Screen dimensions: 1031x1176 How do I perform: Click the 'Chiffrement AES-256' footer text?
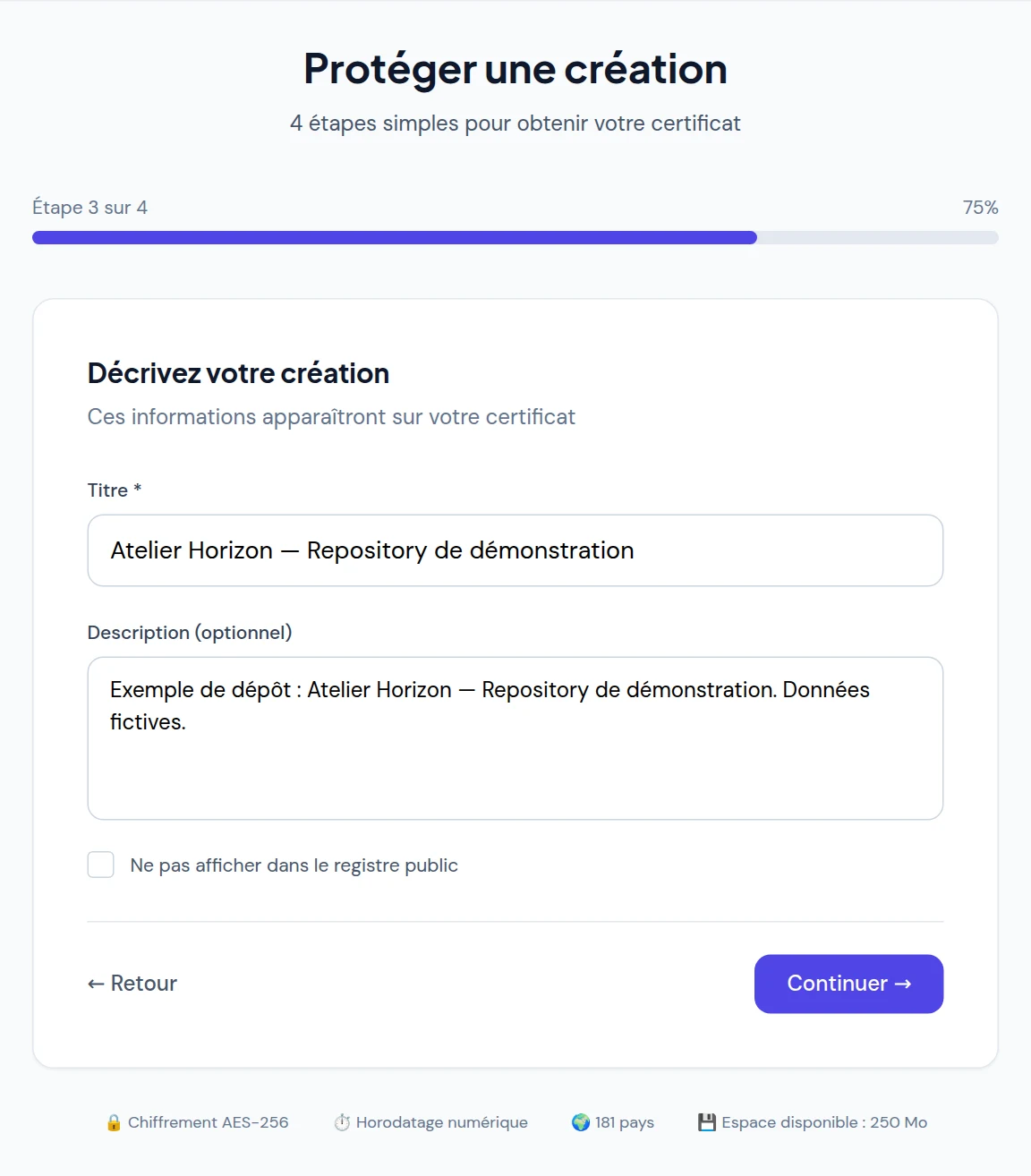coord(208,1122)
